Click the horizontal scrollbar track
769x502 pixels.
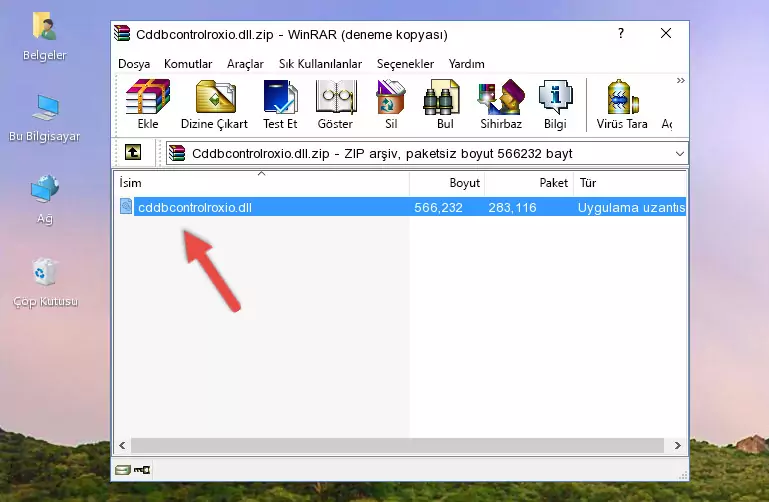click(x=397, y=445)
